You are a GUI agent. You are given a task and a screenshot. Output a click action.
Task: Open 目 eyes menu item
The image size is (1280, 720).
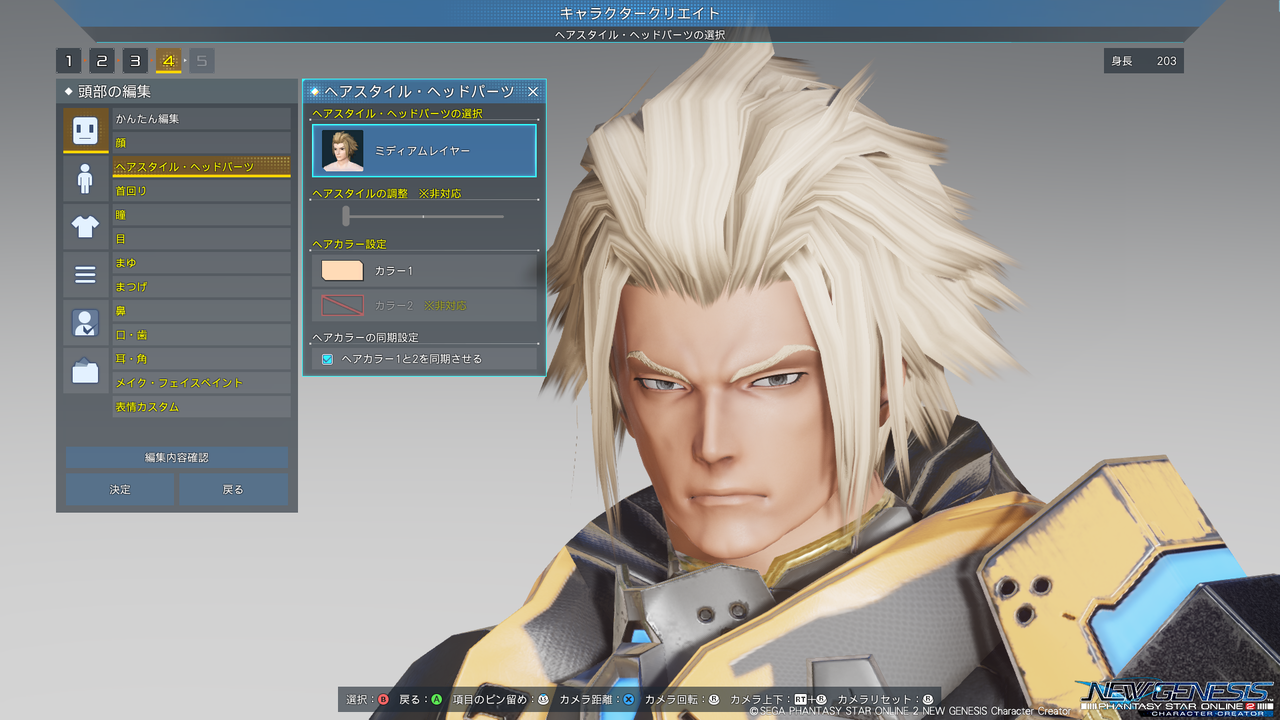[x=201, y=239]
